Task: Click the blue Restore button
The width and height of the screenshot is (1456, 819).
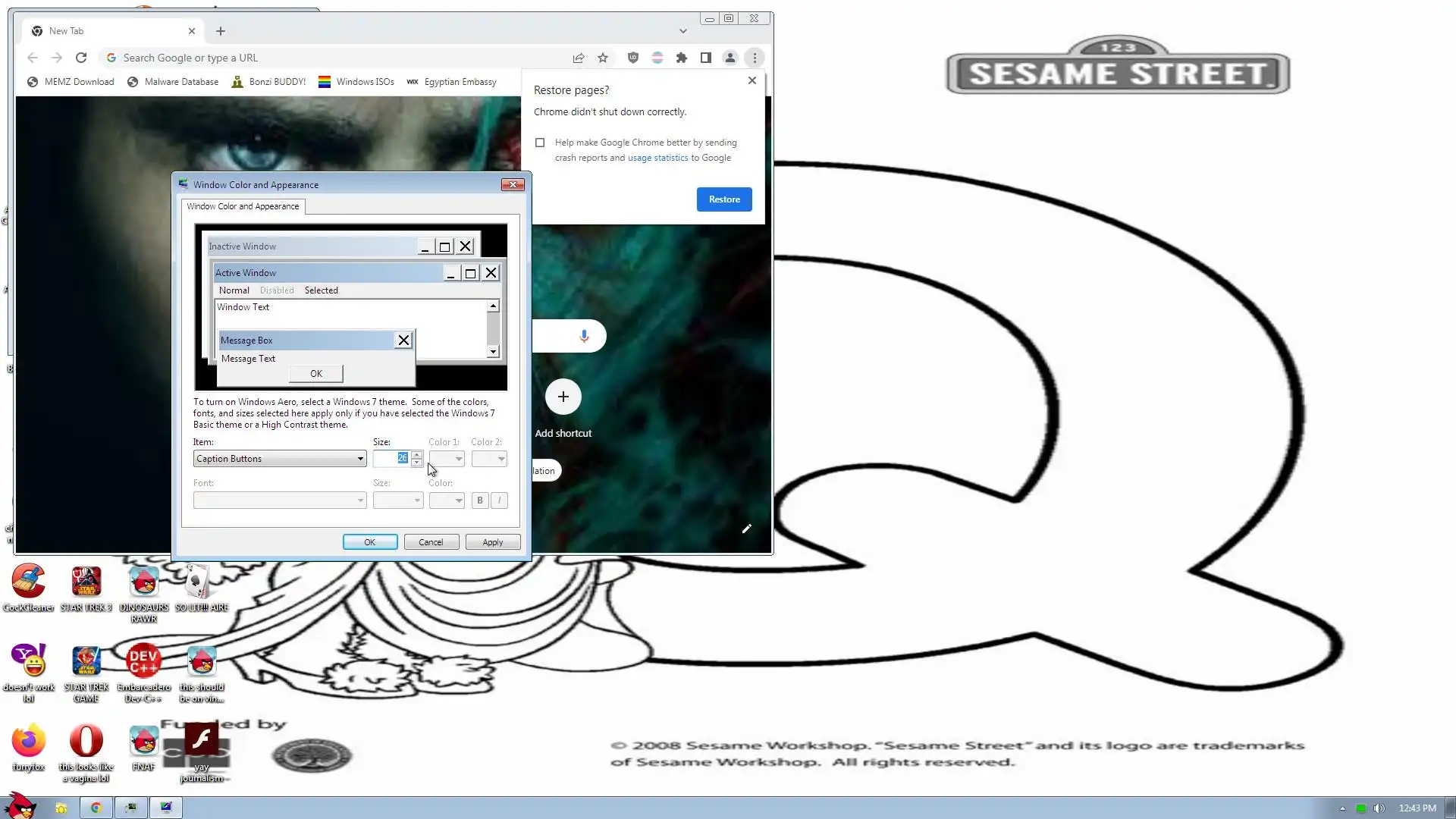Action: click(x=723, y=199)
